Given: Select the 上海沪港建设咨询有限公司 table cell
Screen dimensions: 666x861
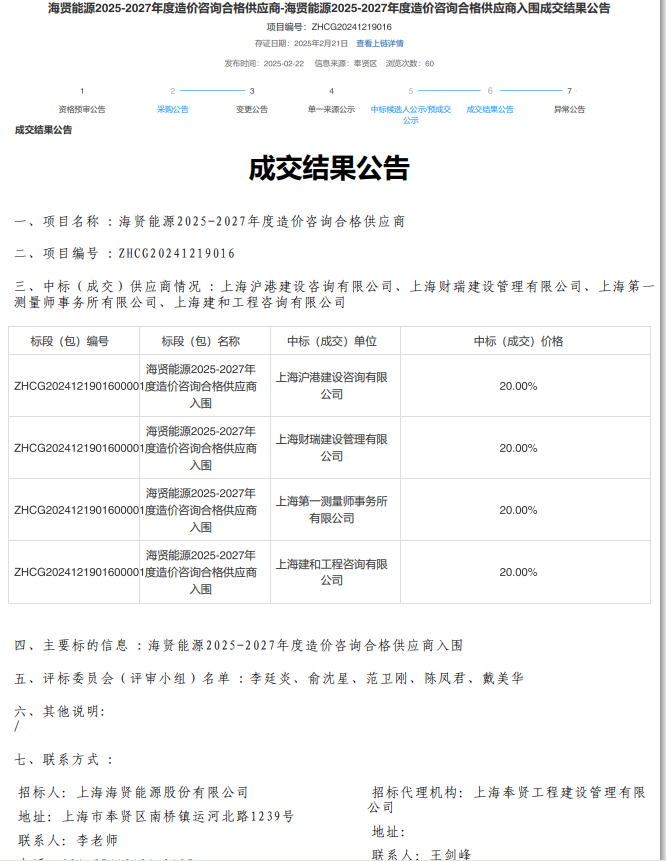Looking at the screenshot, I should (332, 386).
